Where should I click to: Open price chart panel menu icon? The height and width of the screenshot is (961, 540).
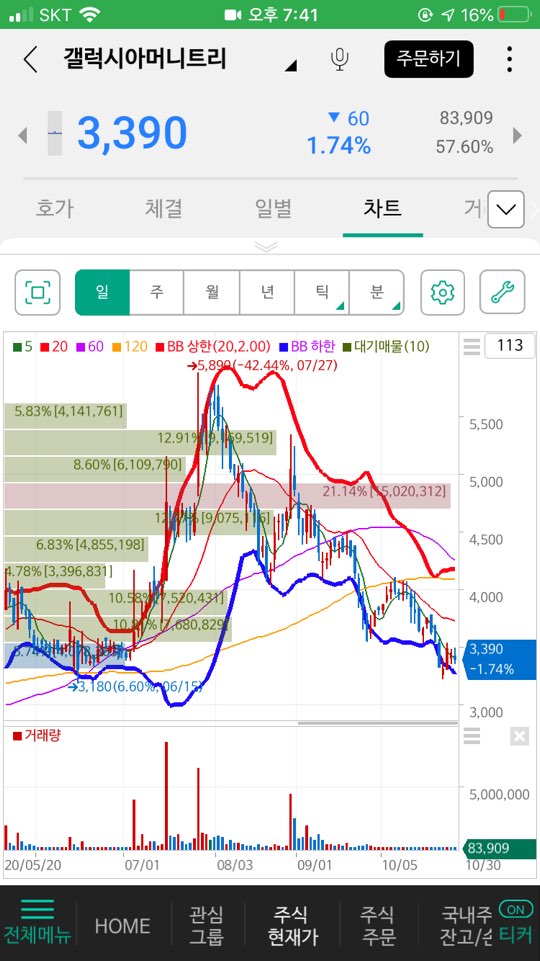(x=471, y=347)
